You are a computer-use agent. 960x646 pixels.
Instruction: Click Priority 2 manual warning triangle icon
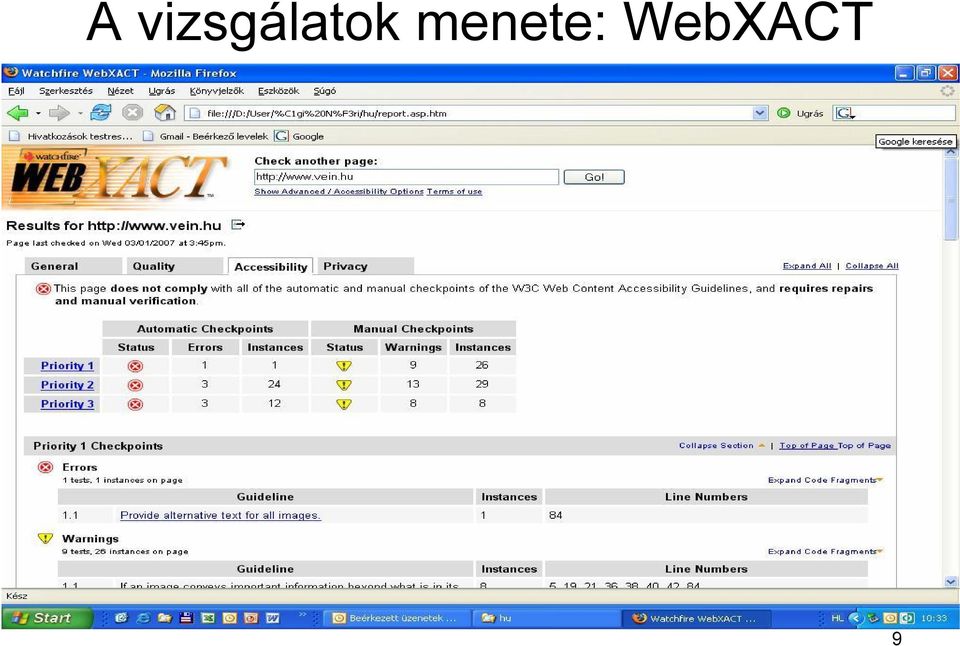[344, 385]
